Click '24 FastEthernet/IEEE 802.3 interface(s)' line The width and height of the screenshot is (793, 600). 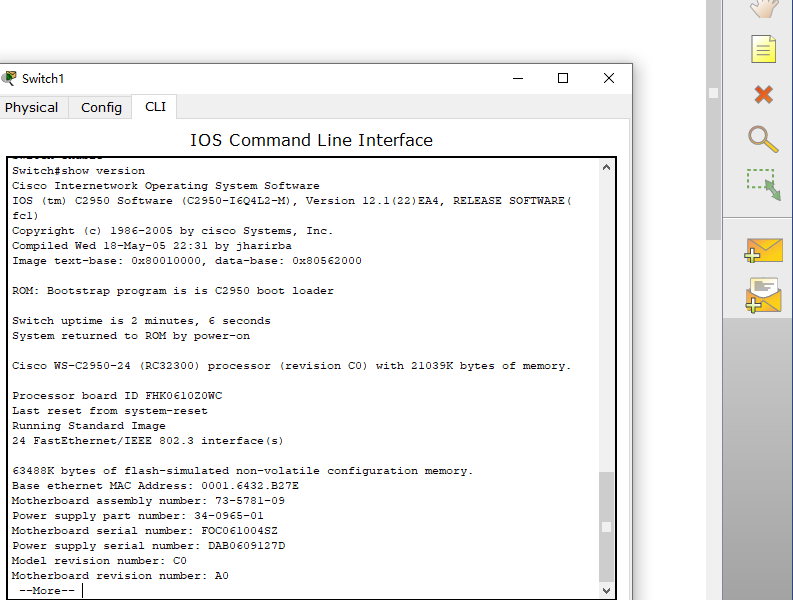[x=148, y=441]
